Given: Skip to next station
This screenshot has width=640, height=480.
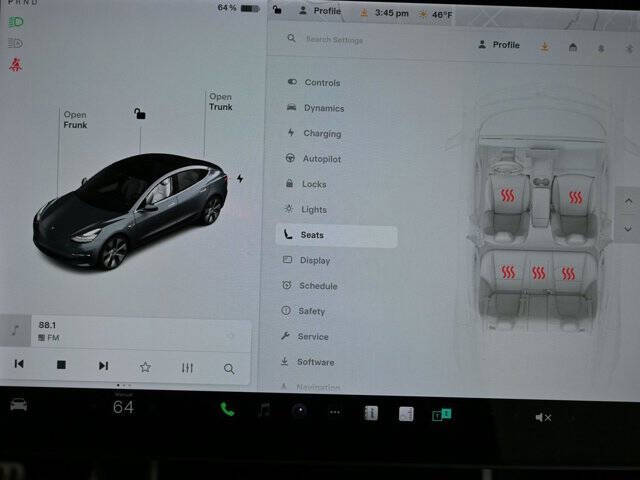Looking at the screenshot, I should [x=103, y=366].
